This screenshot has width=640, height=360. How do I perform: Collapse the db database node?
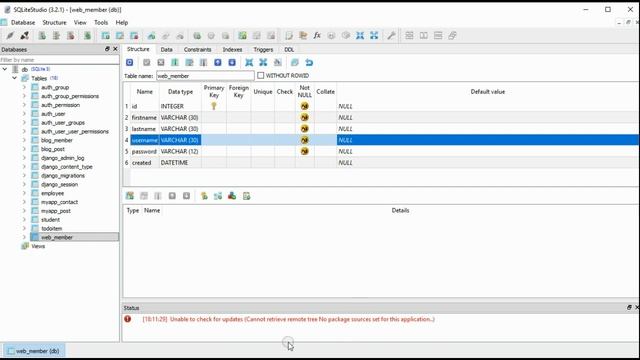click(5, 69)
